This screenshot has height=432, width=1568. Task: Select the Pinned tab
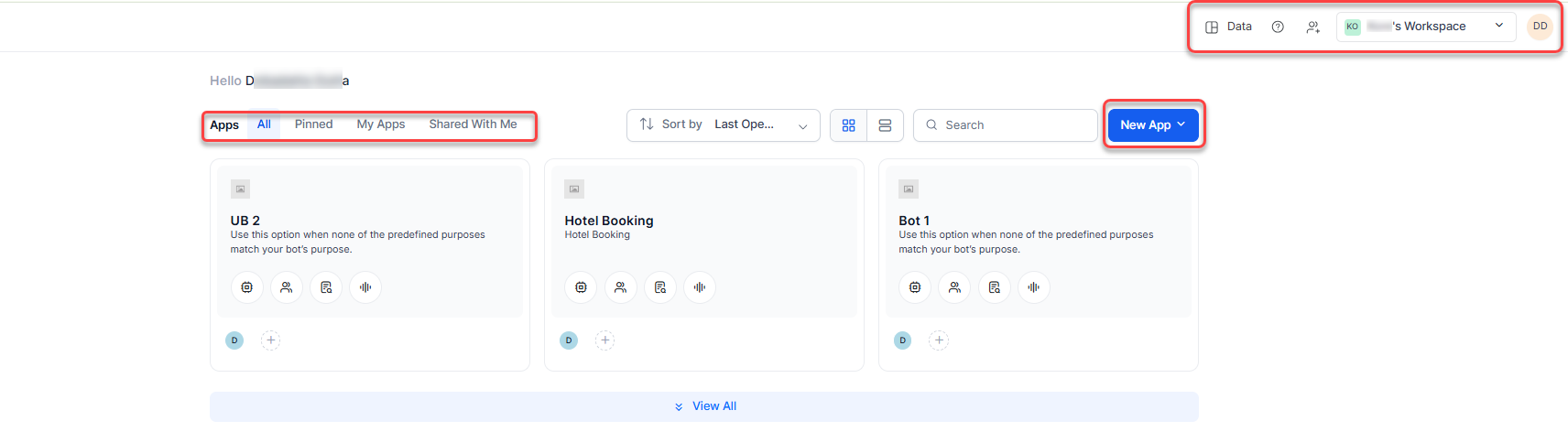(313, 124)
